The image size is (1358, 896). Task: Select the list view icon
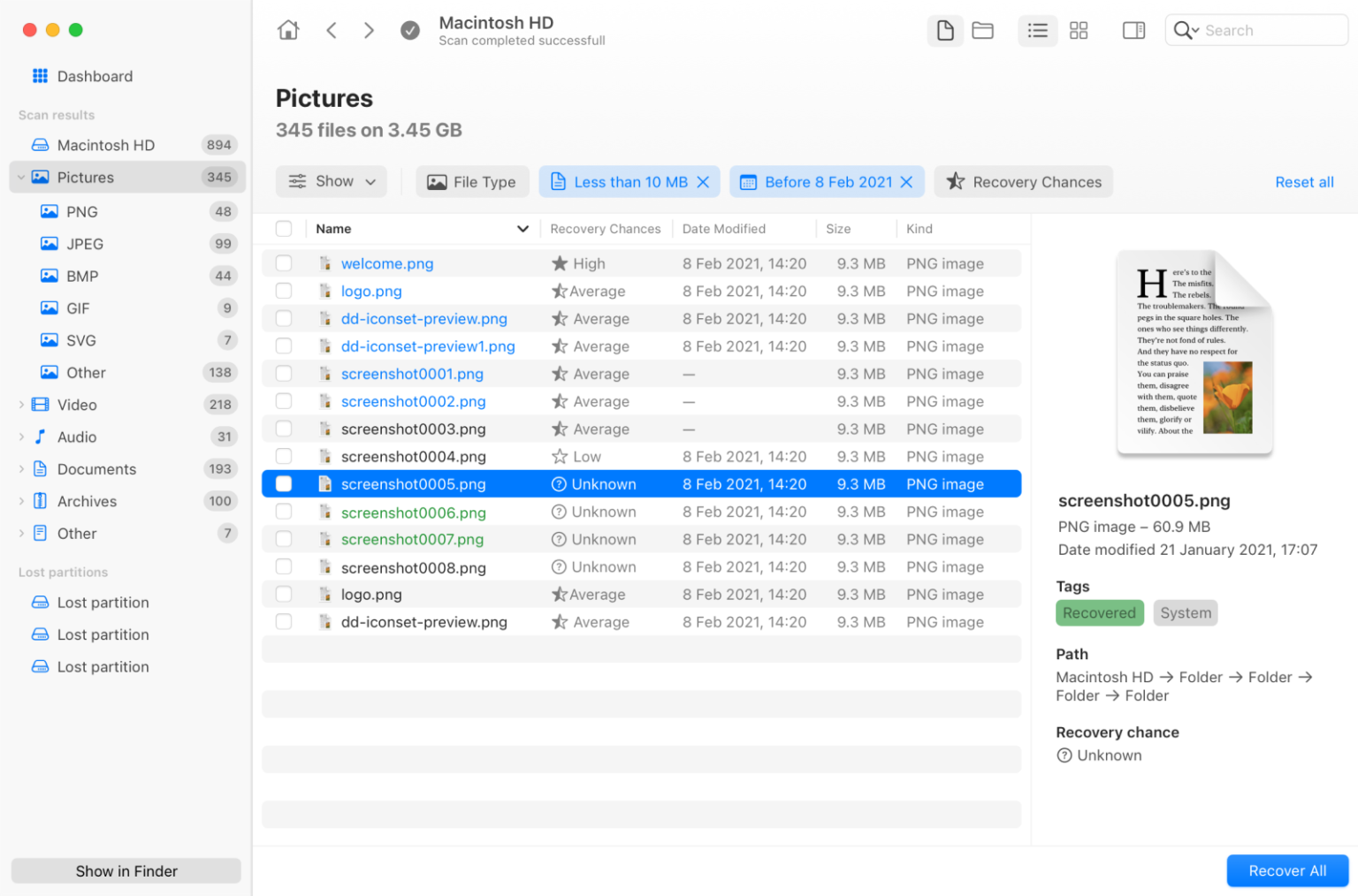point(1037,30)
